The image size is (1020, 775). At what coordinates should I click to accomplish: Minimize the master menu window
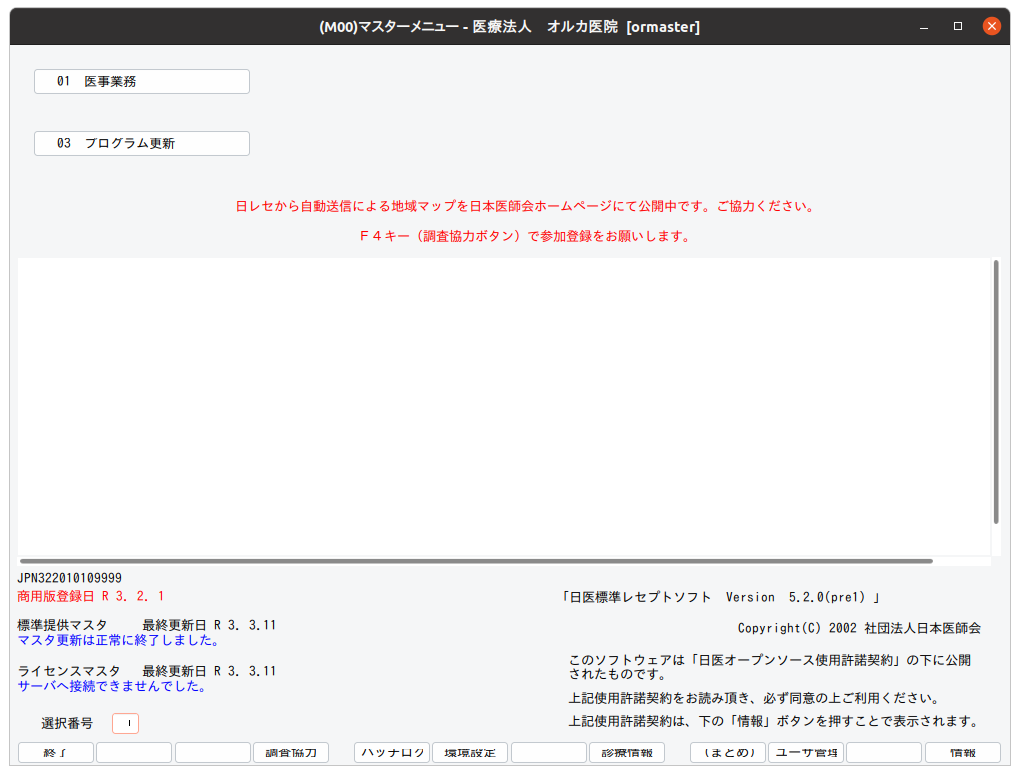click(922, 26)
